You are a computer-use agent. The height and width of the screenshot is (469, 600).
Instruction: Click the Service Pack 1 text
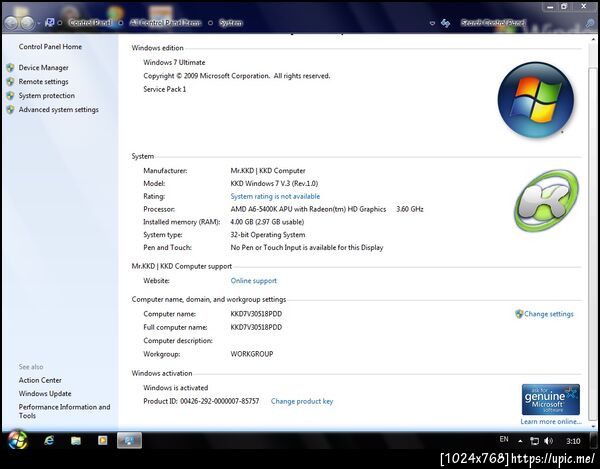click(165, 89)
